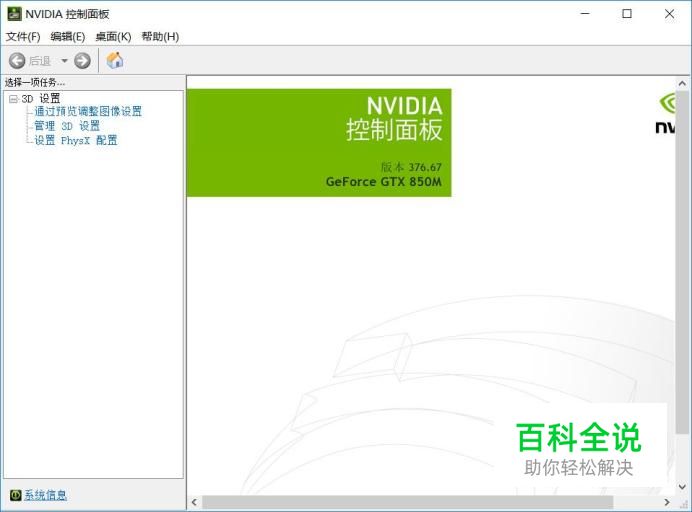Click the Forward arrow icon in toolbar
This screenshot has height=512, width=692.
point(82,60)
